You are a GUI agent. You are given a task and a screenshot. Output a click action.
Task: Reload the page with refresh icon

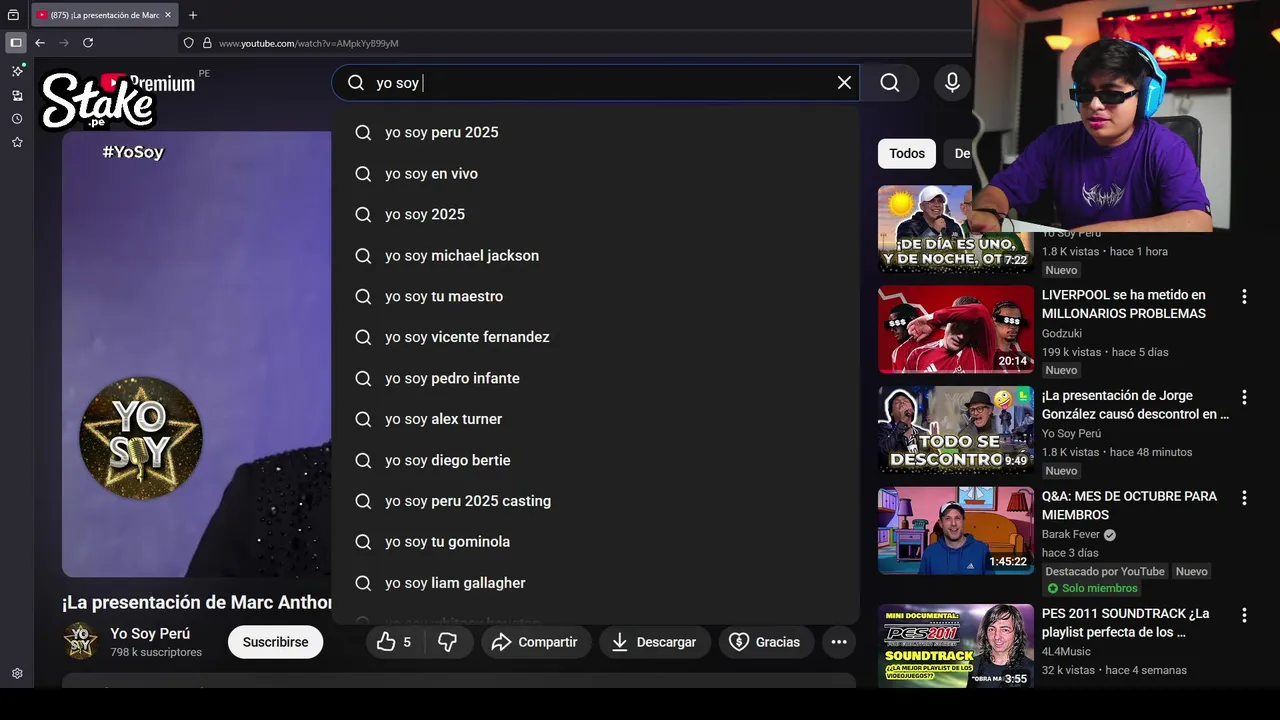[88, 43]
